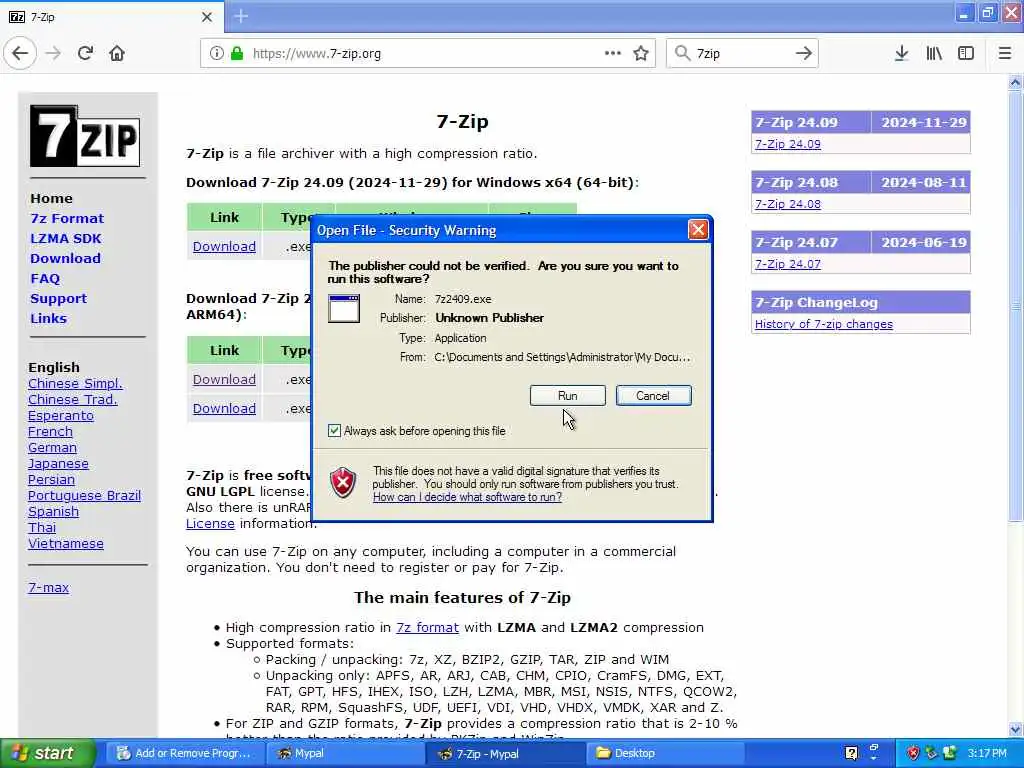Switch to Desktop taskbar item
Screen dimensions: 1024x768
click(x=665, y=753)
